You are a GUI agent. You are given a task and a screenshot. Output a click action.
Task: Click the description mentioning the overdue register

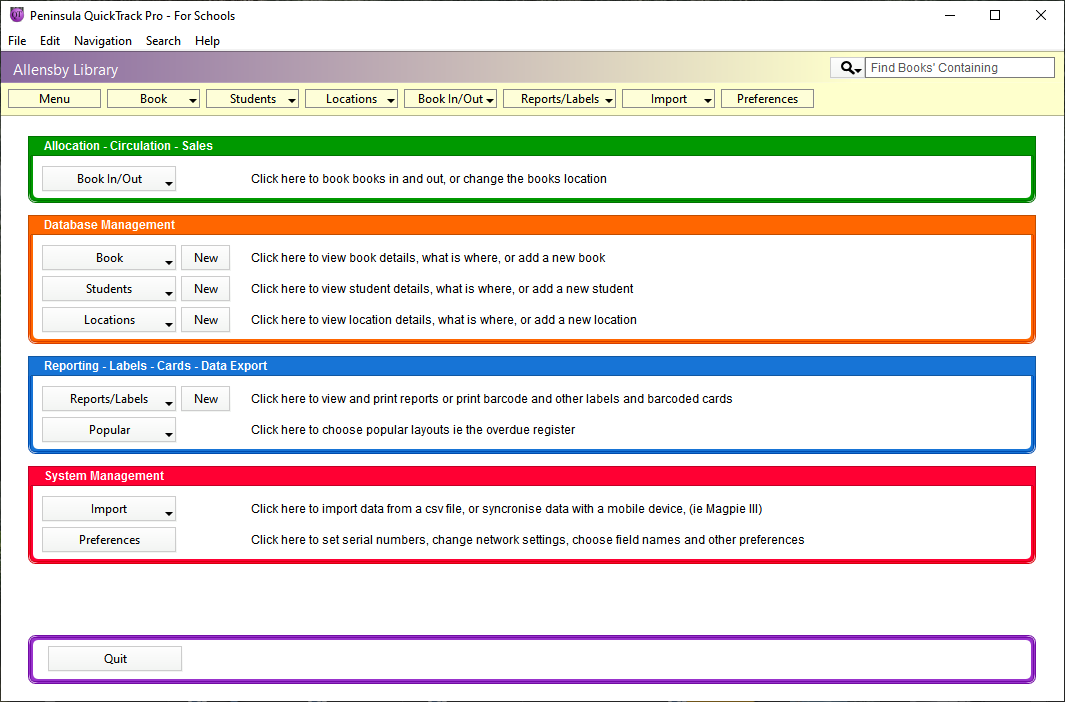pyautogui.click(x=413, y=430)
